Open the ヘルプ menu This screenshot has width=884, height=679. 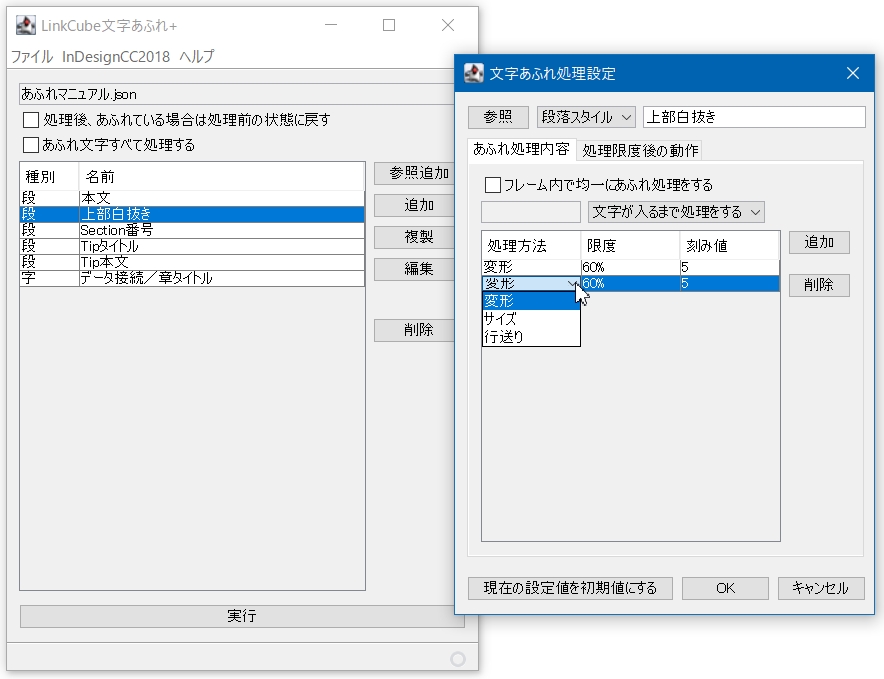coord(196,57)
